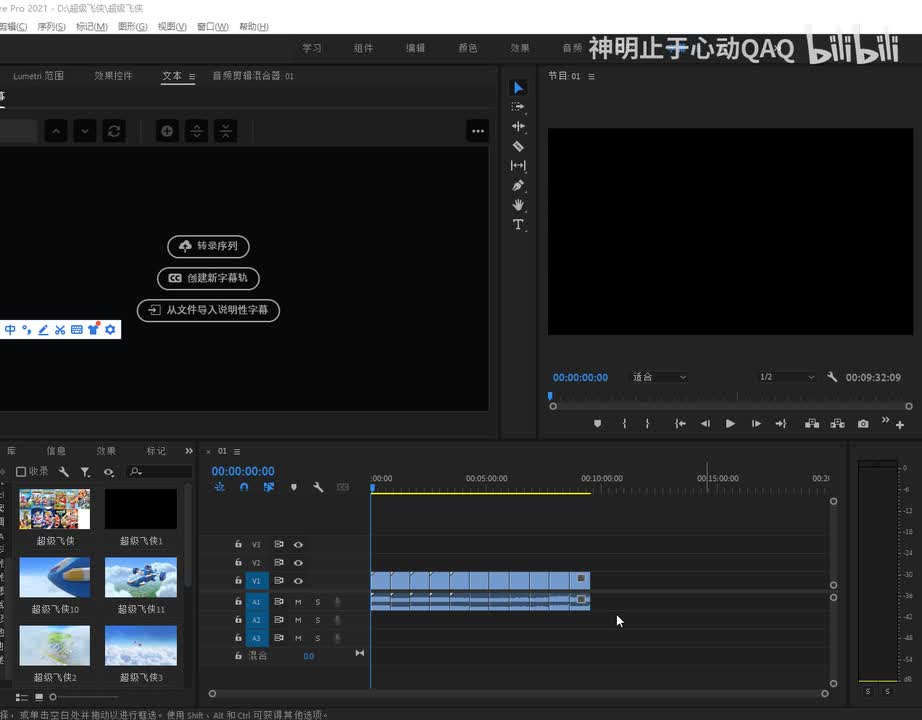Open timeline display settings wrench
Viewport: 922px width, 720px height.
pos(318,487)
